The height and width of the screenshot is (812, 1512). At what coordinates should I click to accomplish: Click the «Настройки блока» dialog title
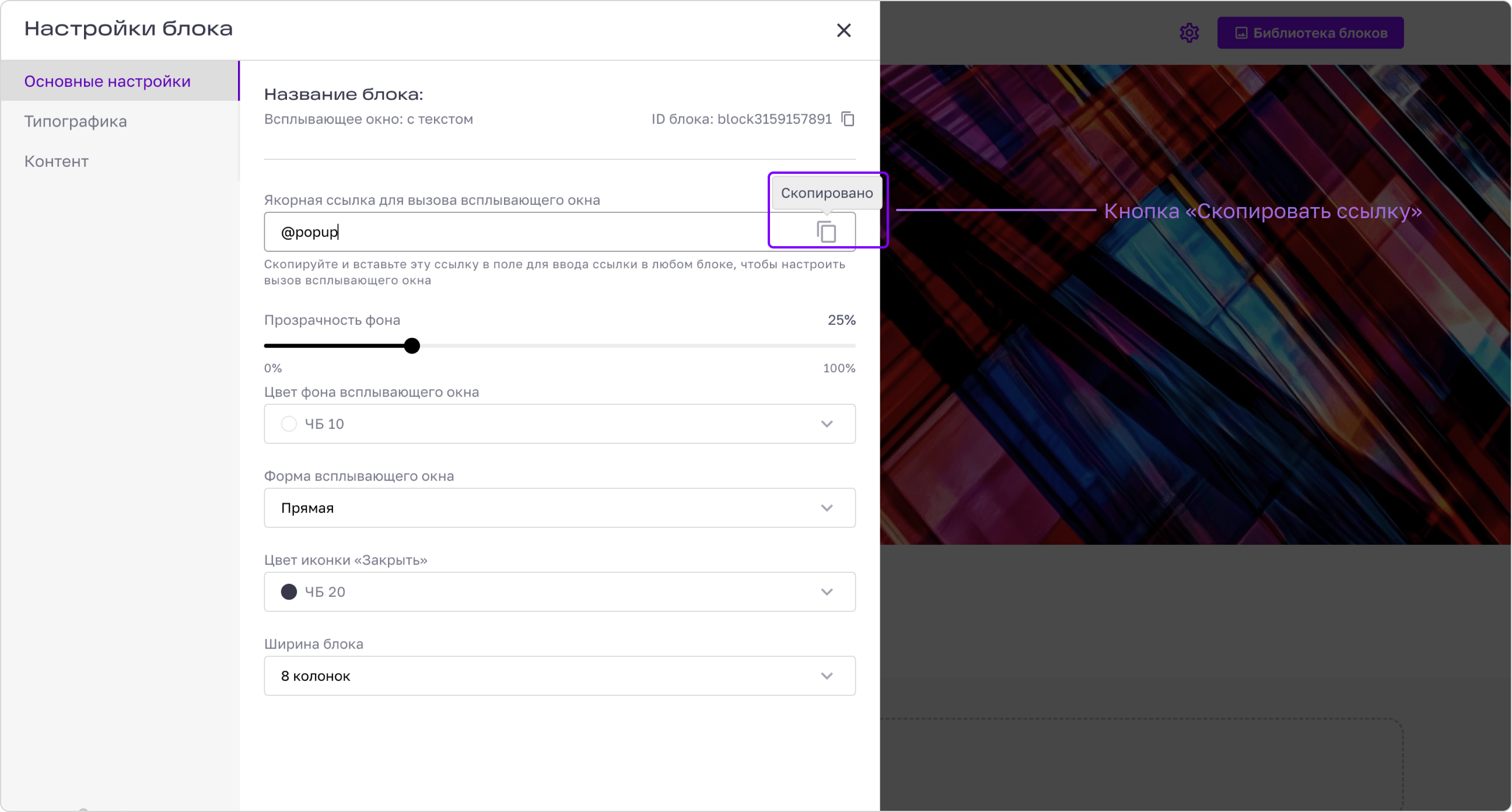click(x=128, y=29)
